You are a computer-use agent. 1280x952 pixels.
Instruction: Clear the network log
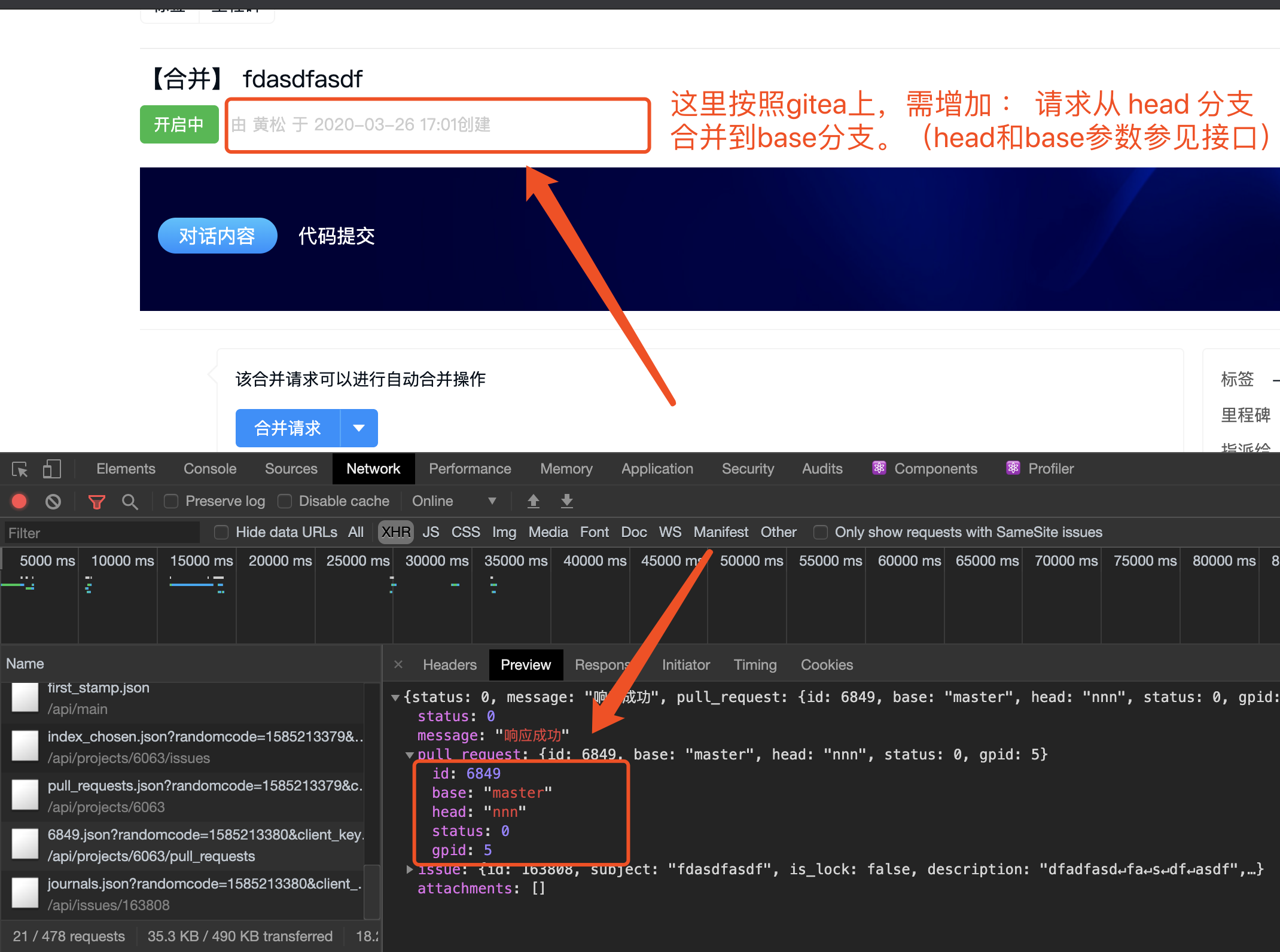(x=53, y=501)
